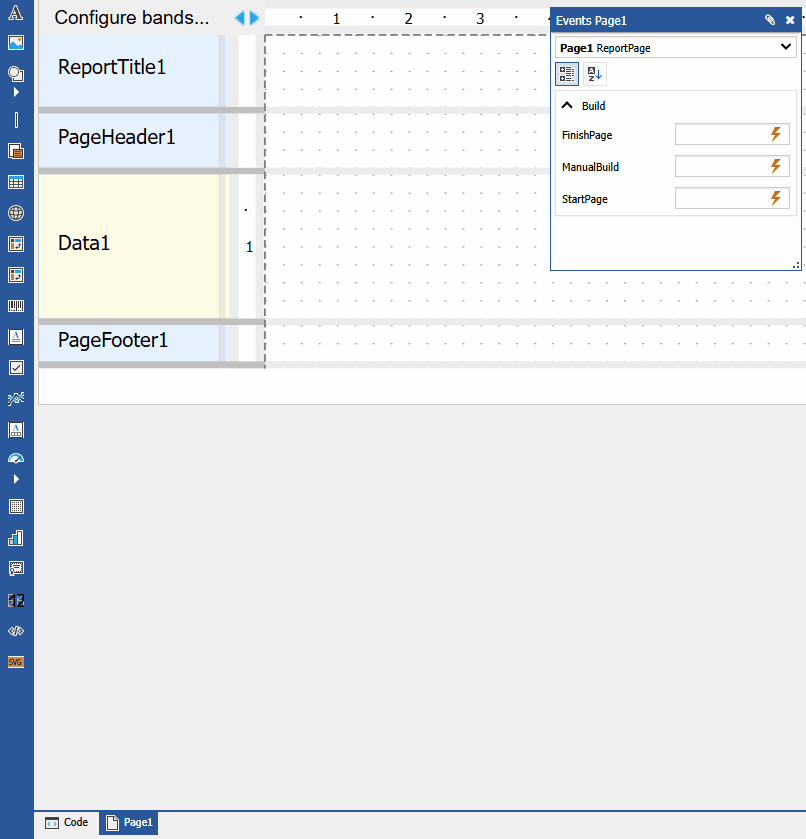Select the HTML object tool
This screenshot has height=839, width=806.
point(16,631)
